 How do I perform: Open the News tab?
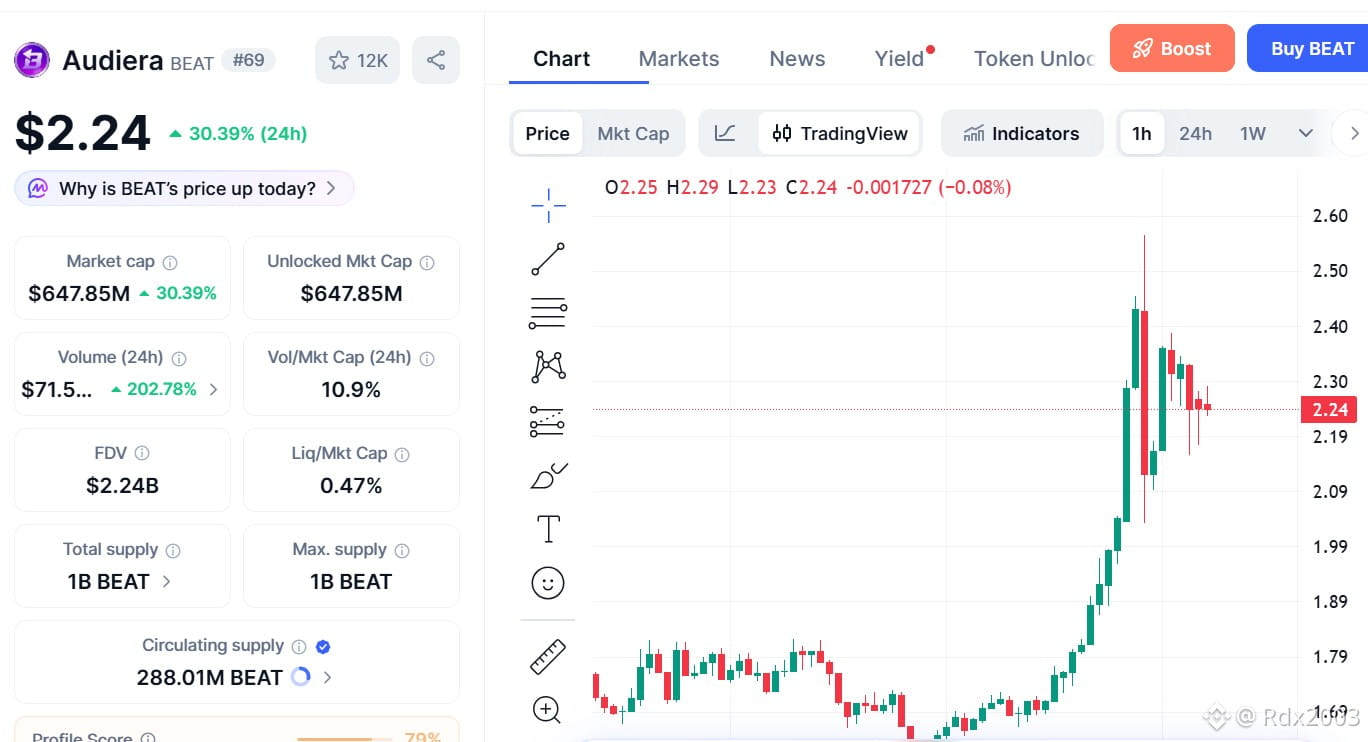[x=797, y=59]
